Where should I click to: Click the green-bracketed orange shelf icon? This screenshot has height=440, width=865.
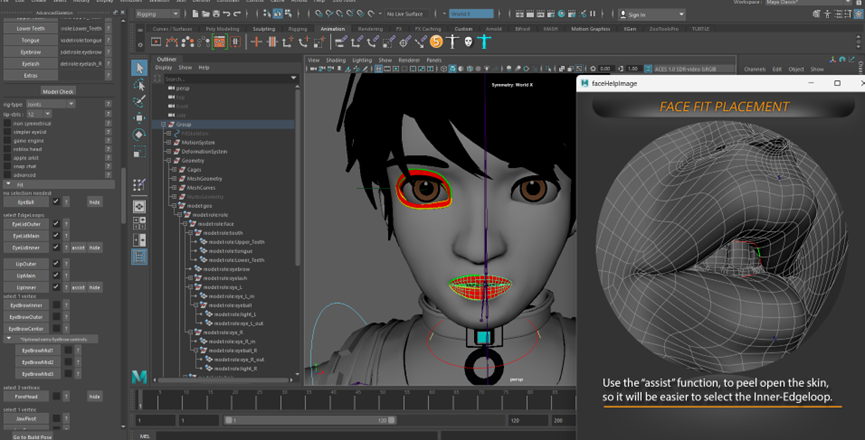(x=220, y=42)
